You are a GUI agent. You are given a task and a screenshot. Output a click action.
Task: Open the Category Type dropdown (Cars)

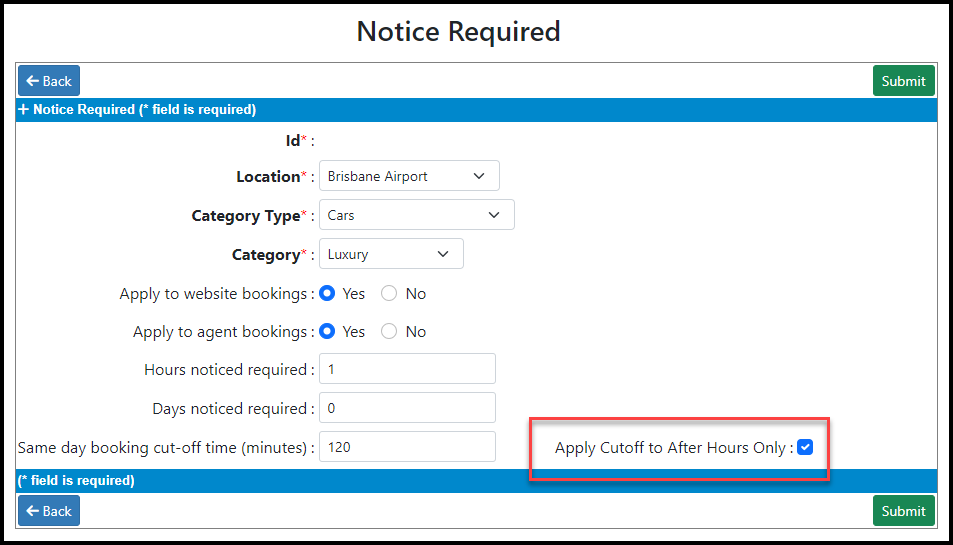pyautogui.click(x=417, y=214)
